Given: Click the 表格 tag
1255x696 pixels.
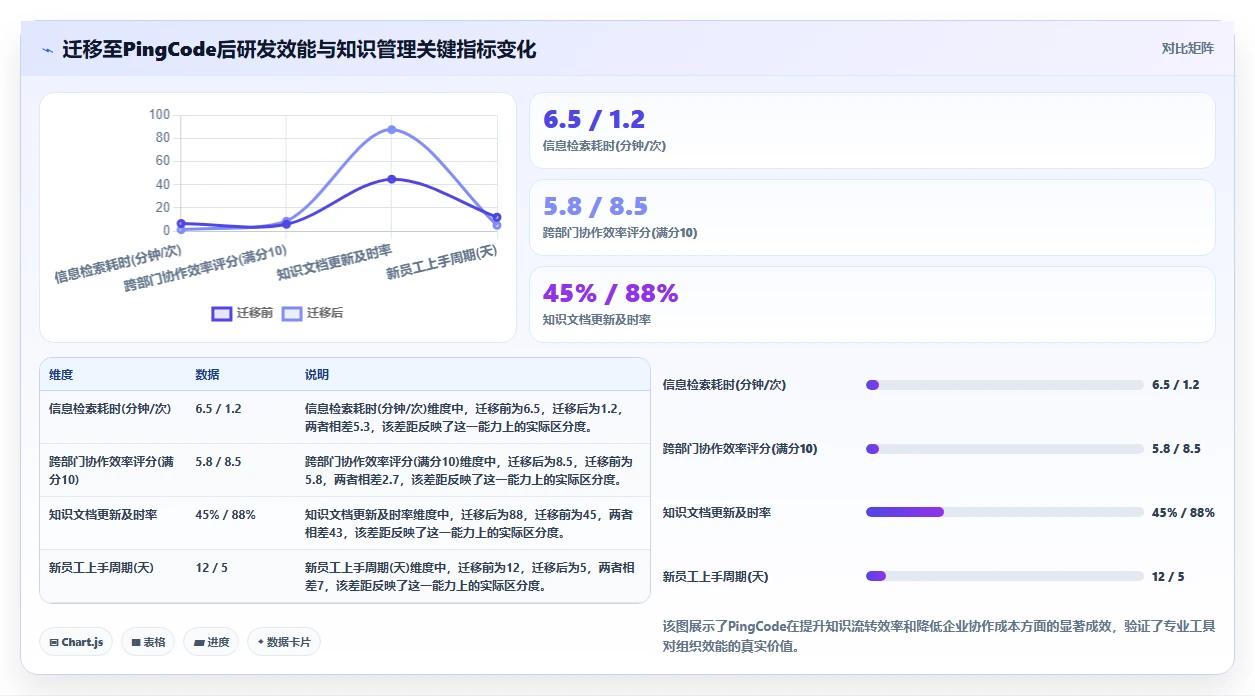Looking at the screenshot, I should [148, 642].
